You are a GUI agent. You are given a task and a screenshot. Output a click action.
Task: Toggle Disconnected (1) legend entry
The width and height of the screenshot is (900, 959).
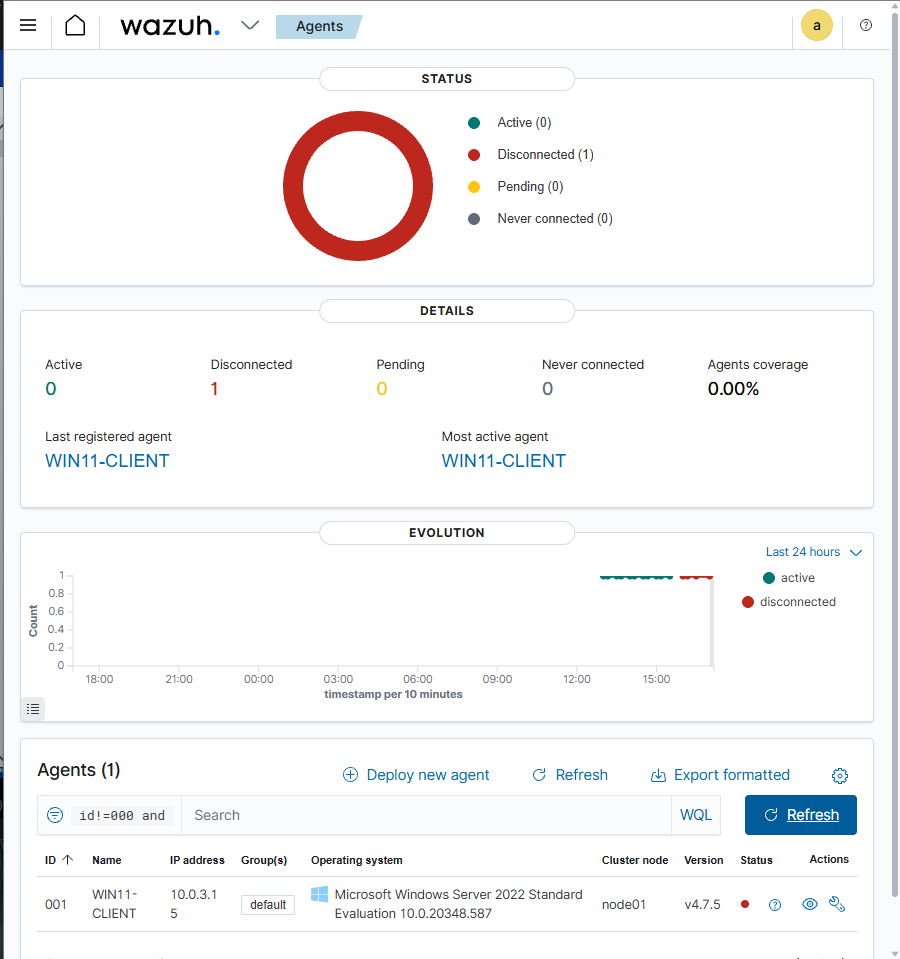pyautogui.click(x=531, y=155)
